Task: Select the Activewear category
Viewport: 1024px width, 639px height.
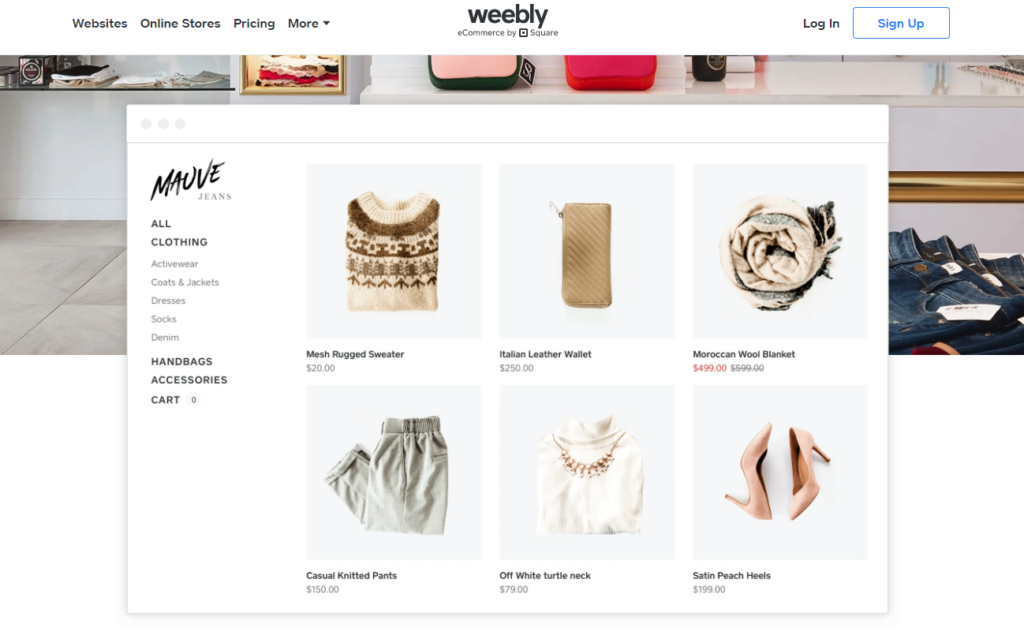Action: pyautogui.click(x=174, y=264)
